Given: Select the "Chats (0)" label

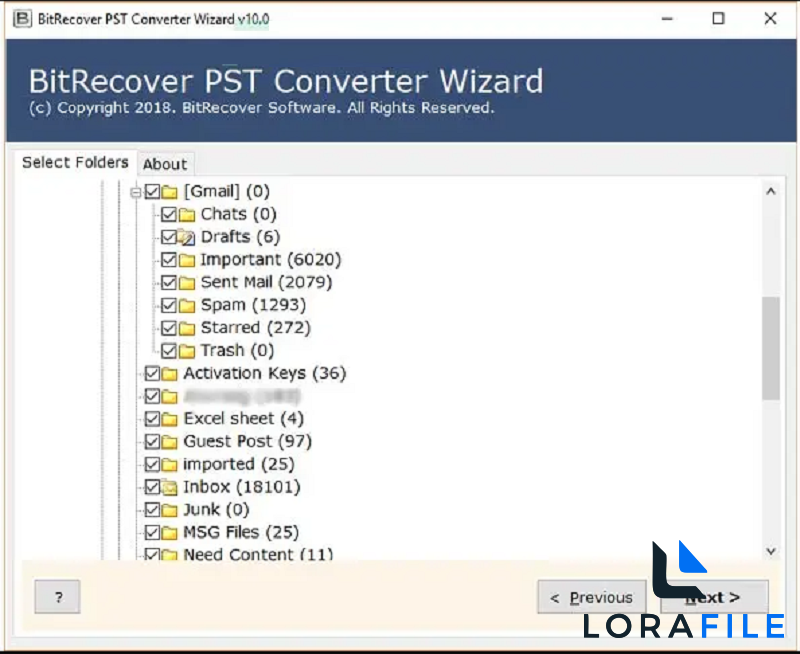Looking at the screenshot, I should click(x=238, y=214).
